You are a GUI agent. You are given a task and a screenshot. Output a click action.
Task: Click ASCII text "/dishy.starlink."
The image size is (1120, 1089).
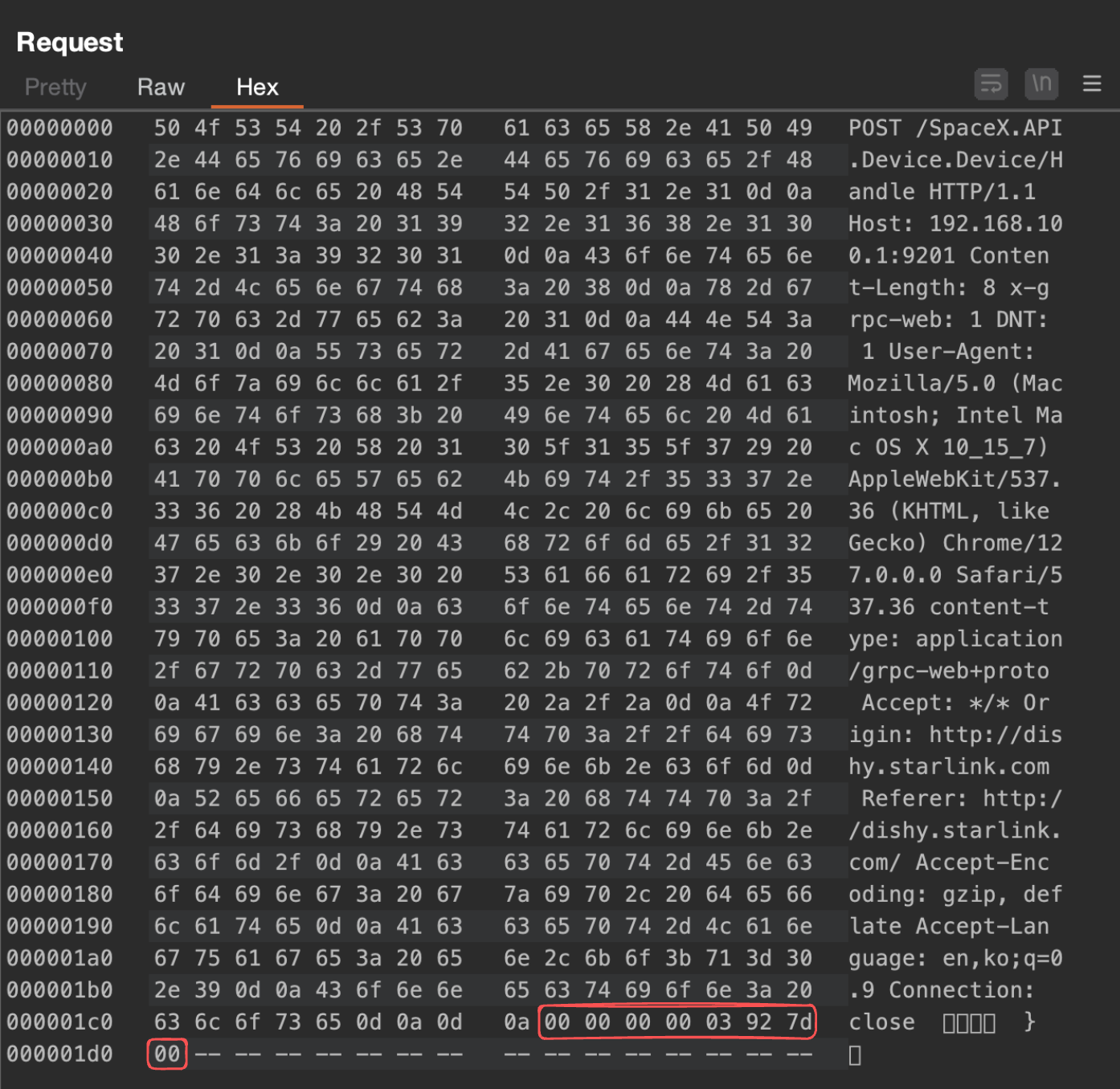pos(955,830)
